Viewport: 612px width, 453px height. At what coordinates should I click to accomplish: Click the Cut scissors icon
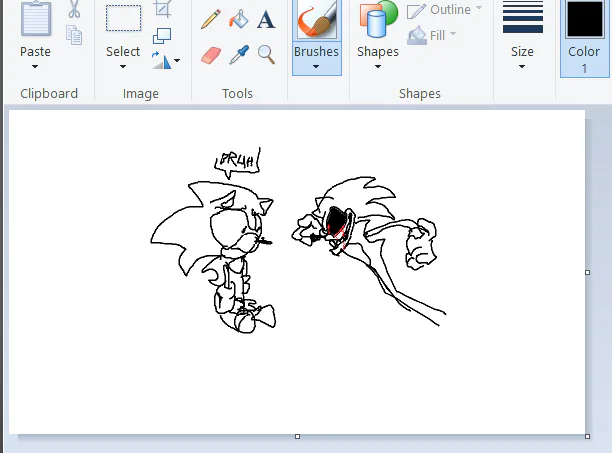pos(74,9)
